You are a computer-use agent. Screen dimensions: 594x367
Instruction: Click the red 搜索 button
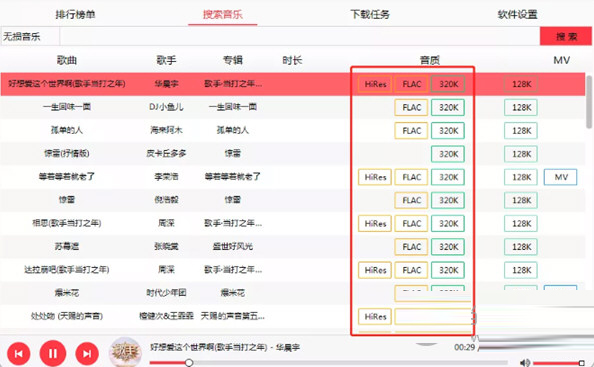566,36
